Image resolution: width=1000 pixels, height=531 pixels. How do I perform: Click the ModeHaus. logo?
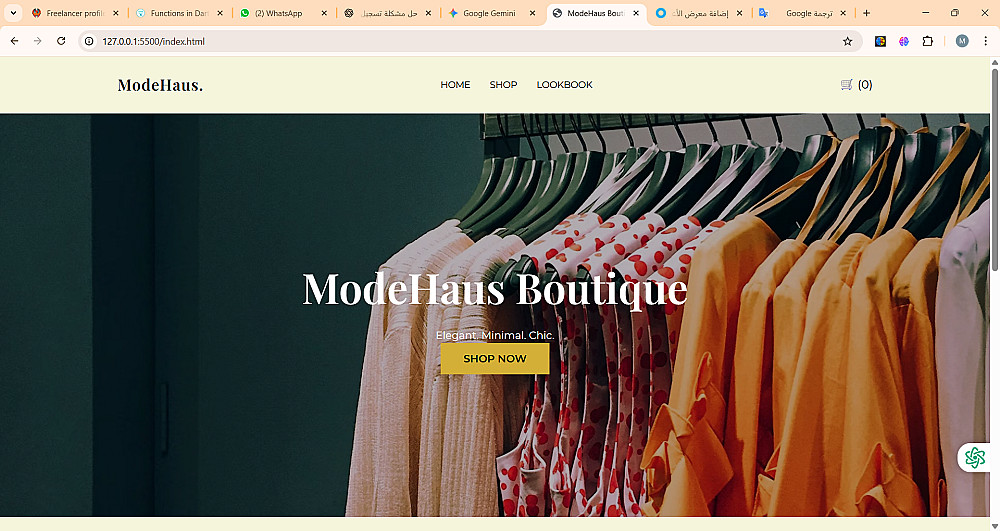point(160,85)
